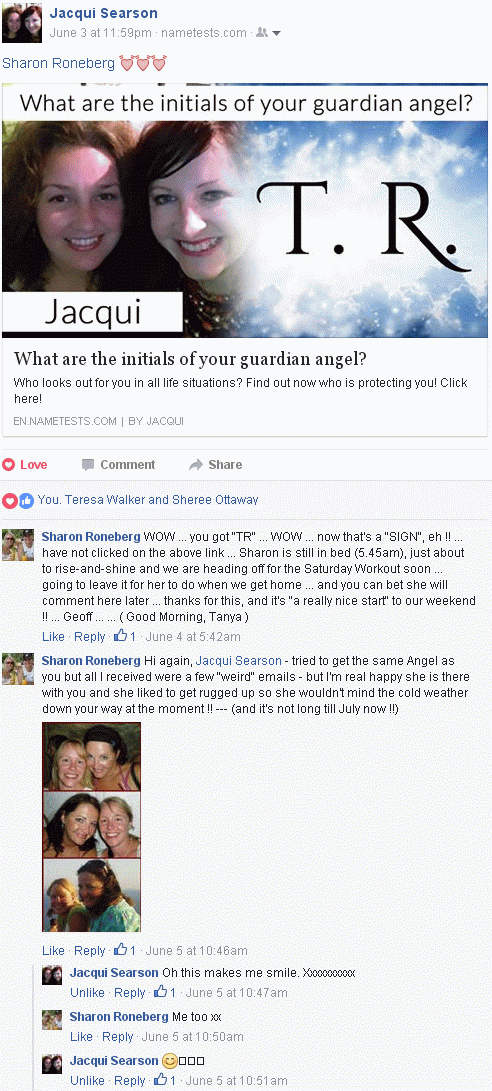Open quiz title 'What are the initials' link
Image resolution: width=492 pixels, height=1091 pixels.
(190, 359)
